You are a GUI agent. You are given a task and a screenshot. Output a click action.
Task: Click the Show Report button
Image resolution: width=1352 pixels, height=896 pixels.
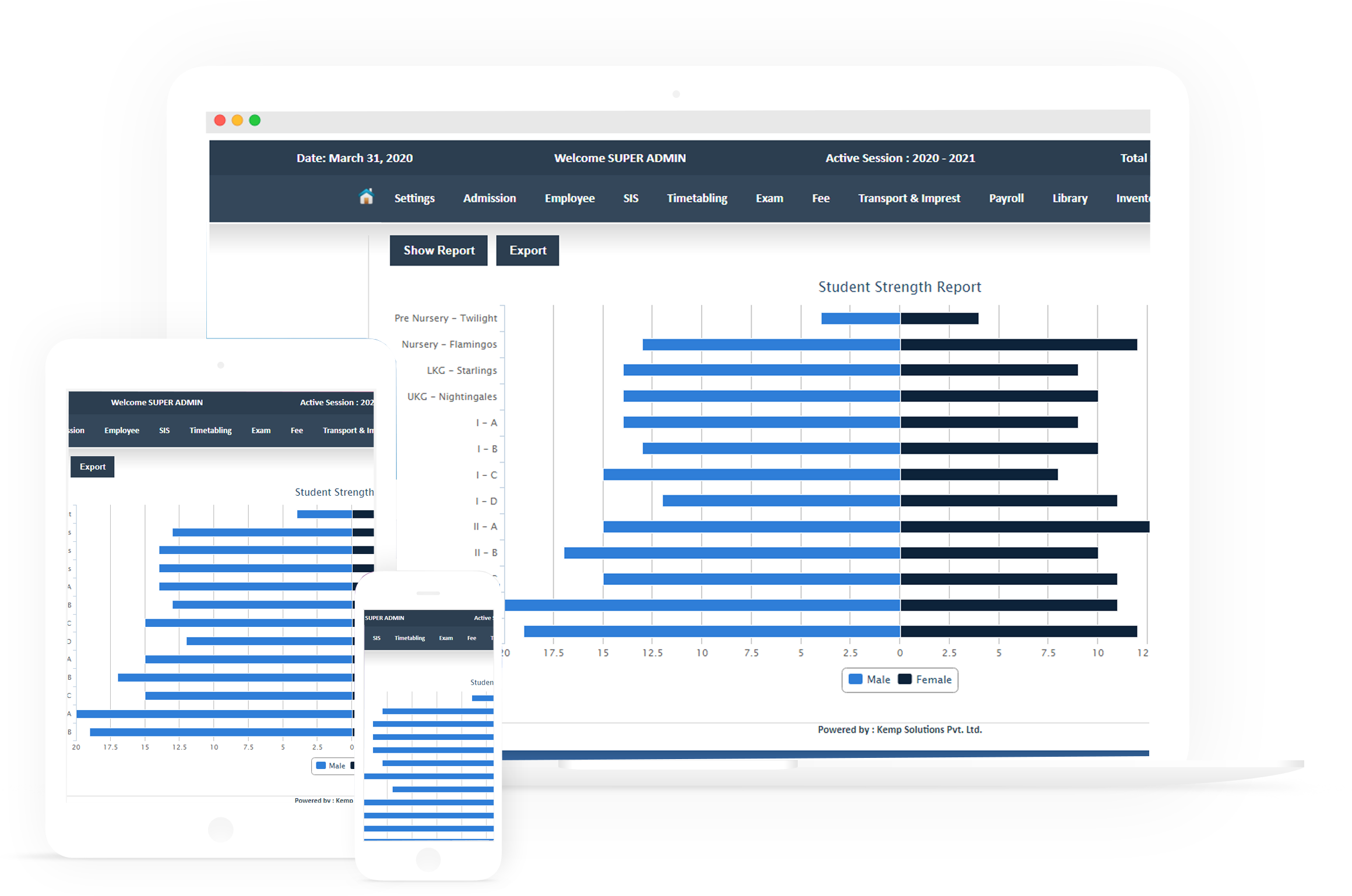click(x=439, y=251)
